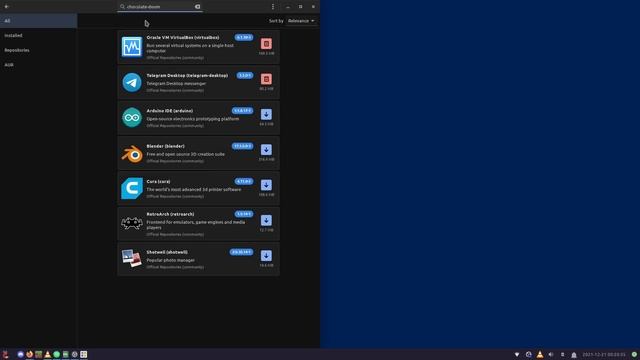Click the Blender version badge
This screenshot has height=360, width=640.
[x=242, y=146]
